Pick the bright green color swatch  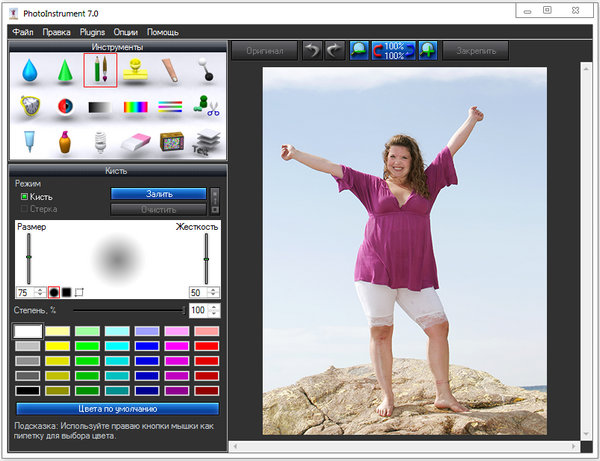pyautogui.click(x=87, y=346)
